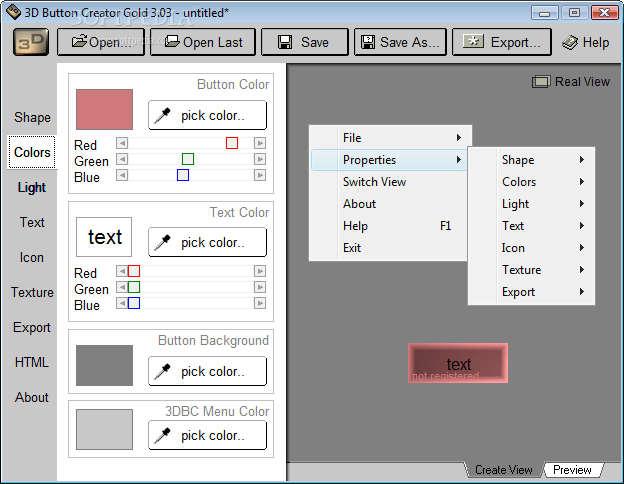Expand the Properties context menu item
Screen dimensions: 624x484
click(x=389, y=160)
